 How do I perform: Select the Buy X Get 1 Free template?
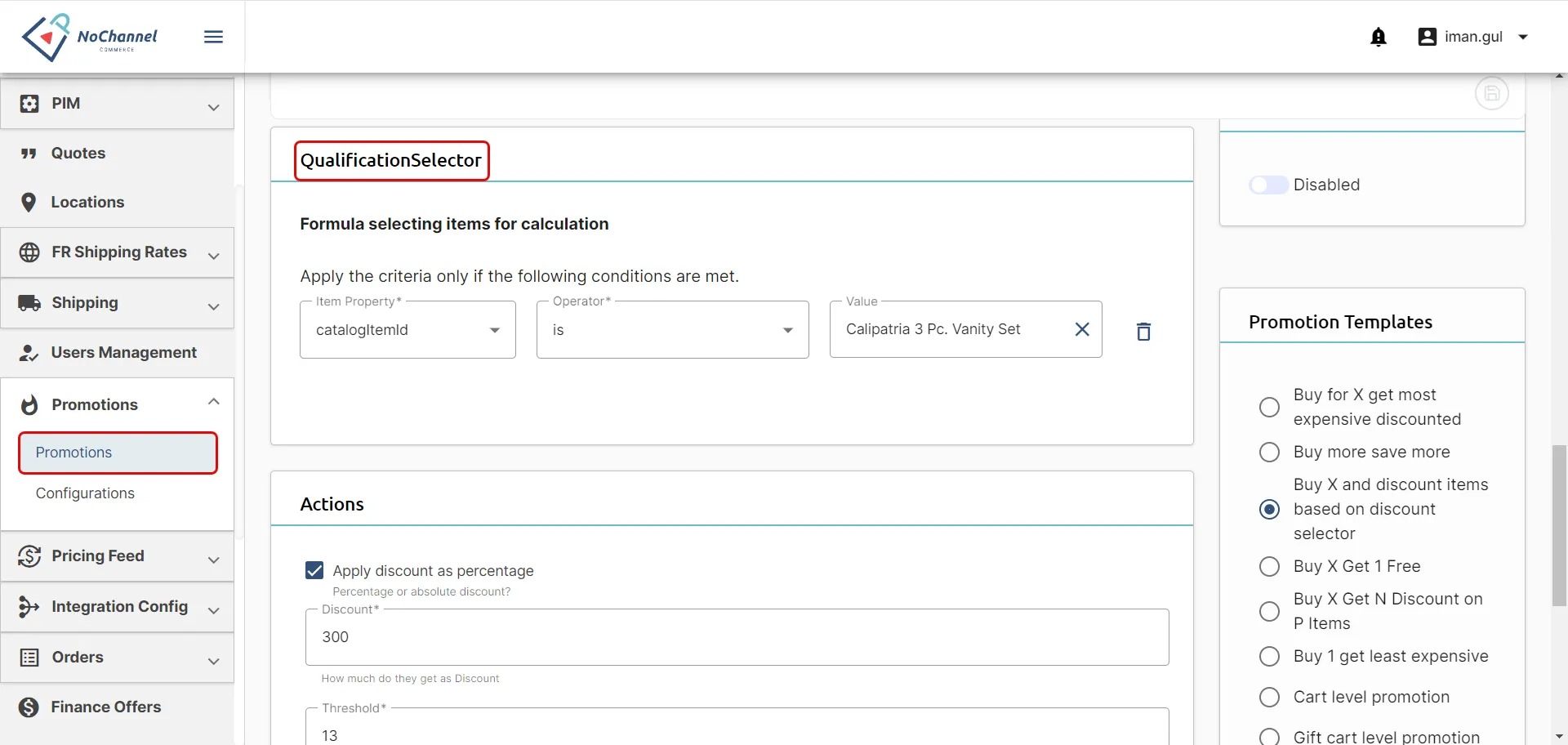click(x=1269, y=566)
